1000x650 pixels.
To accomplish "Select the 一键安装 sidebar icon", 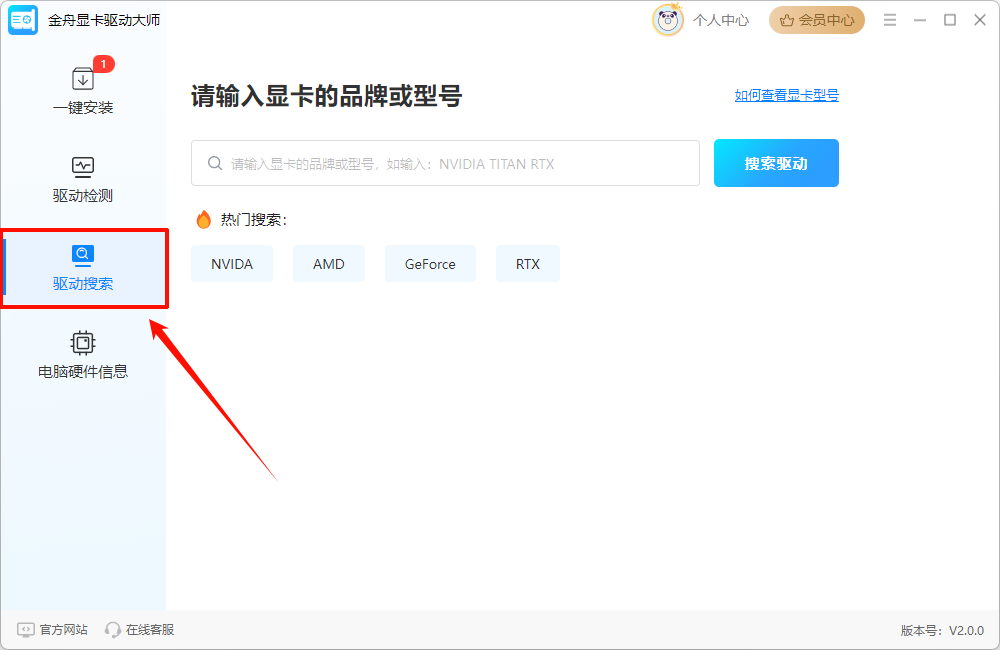I will coord(83,78).
